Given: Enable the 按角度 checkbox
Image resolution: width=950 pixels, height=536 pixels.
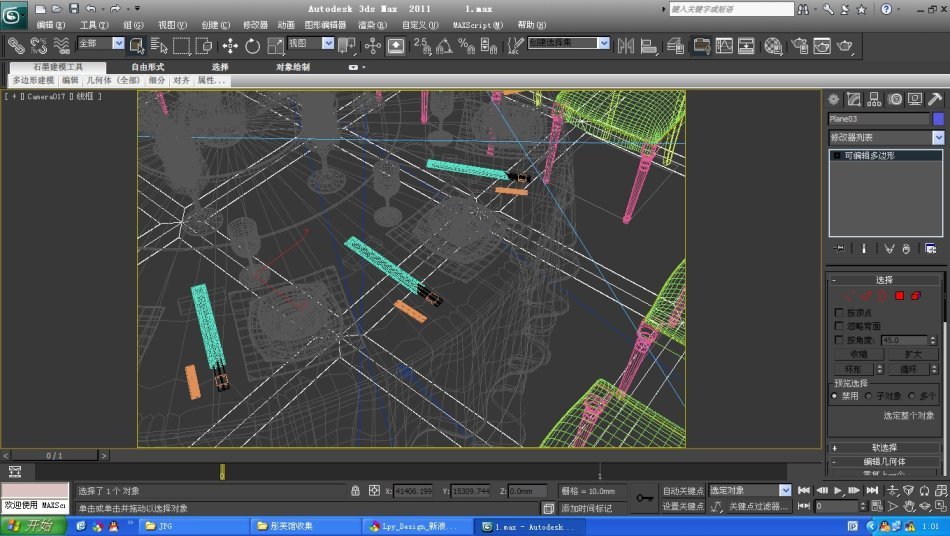Looking at the screenshot, I should (839, 340).
